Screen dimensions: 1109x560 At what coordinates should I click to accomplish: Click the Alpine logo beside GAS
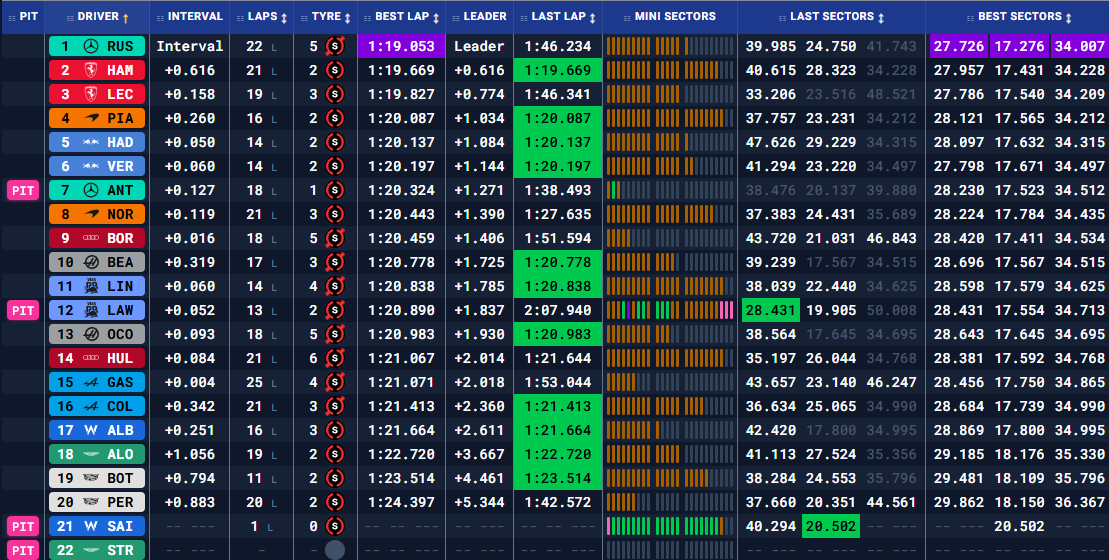point(92,382)
